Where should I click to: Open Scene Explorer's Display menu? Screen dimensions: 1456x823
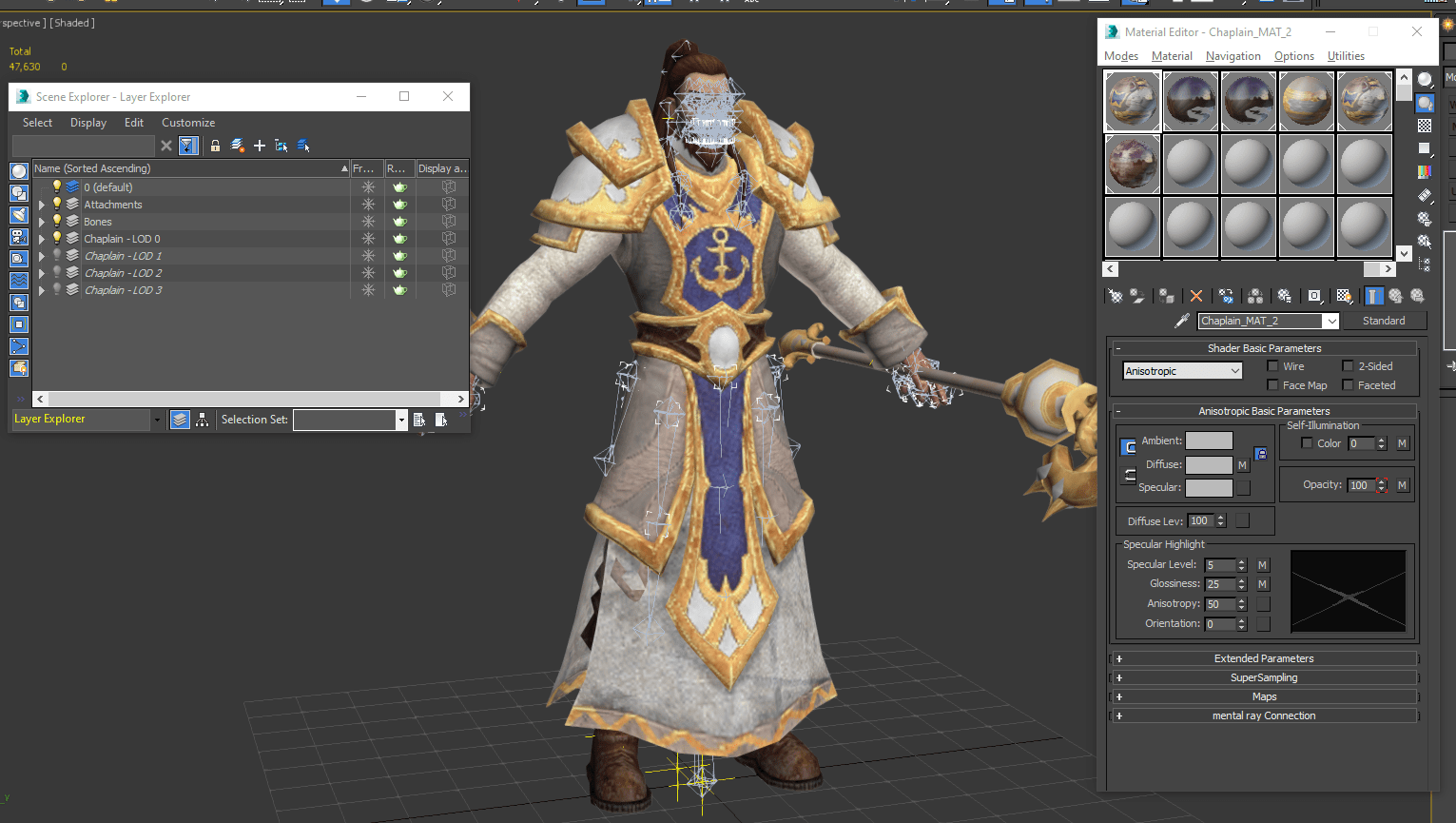88,123
